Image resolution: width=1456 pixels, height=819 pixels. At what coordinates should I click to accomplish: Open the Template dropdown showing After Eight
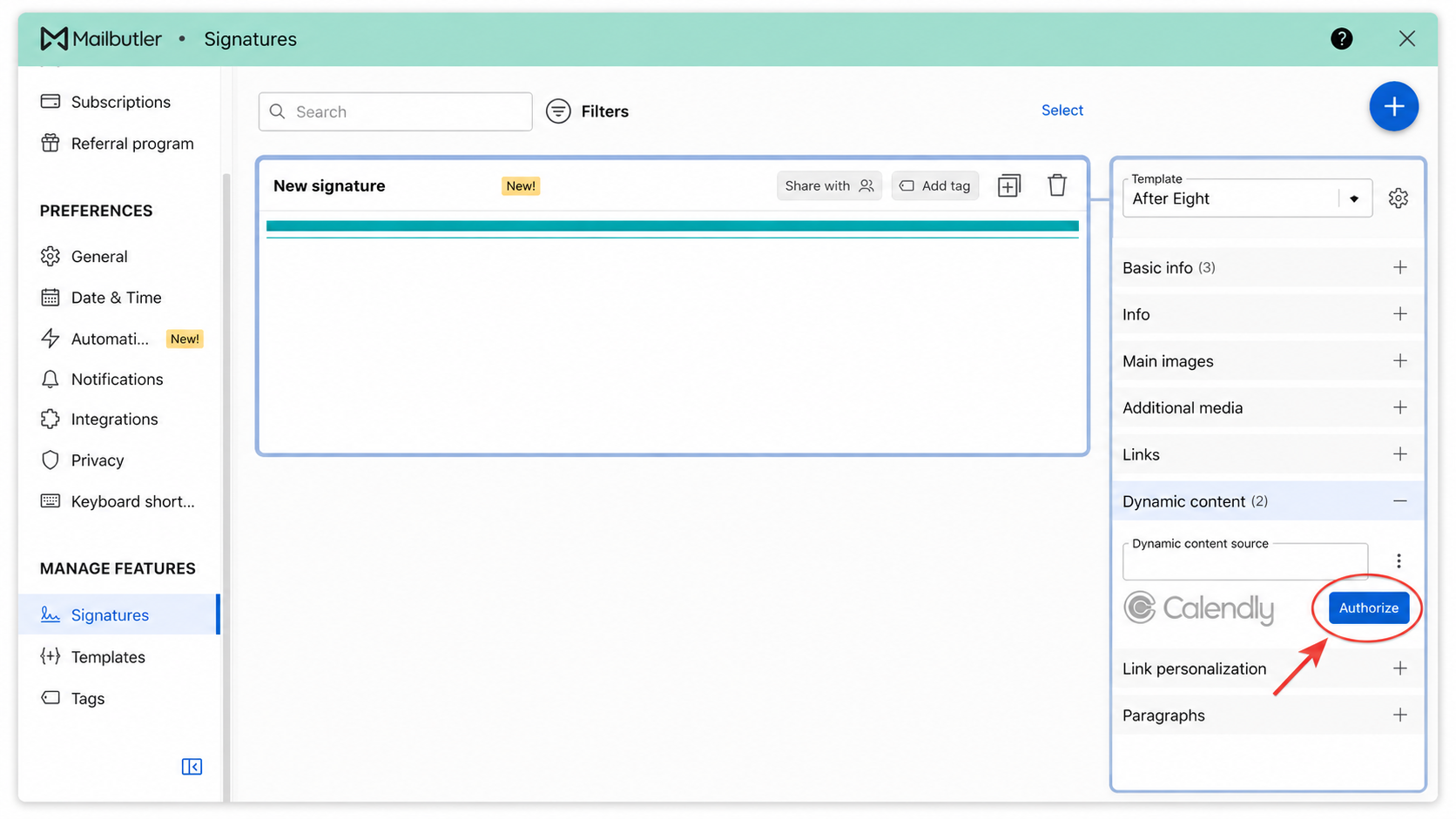(1247, 198)
